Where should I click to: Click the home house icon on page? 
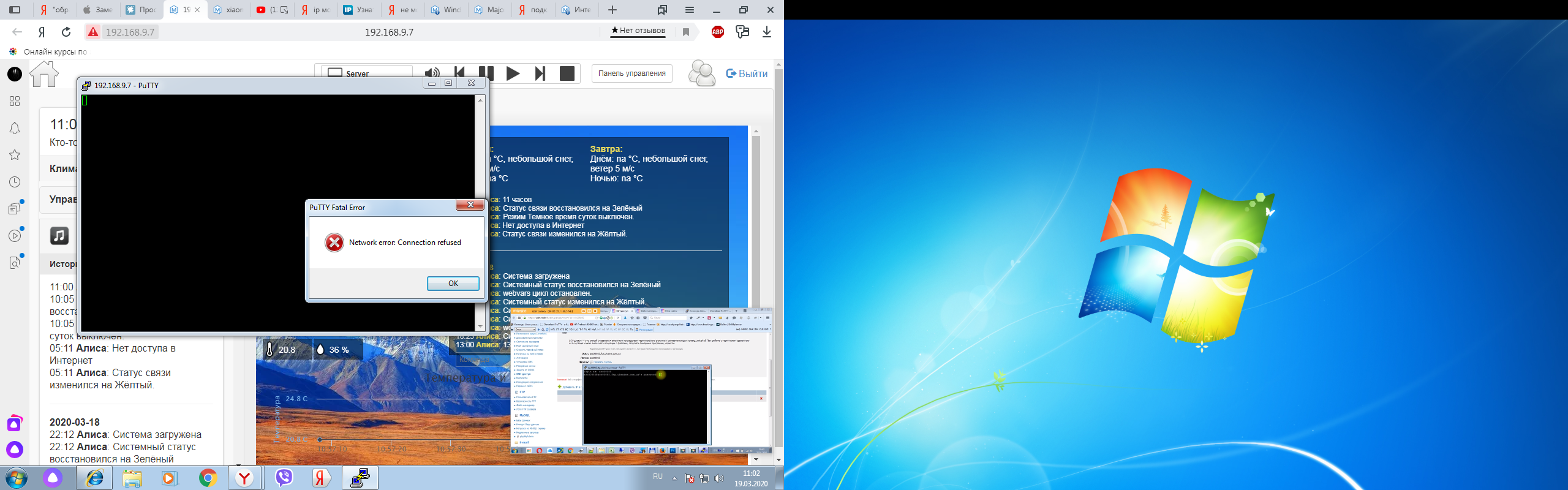pyautogui.click(x=44, y=74)
